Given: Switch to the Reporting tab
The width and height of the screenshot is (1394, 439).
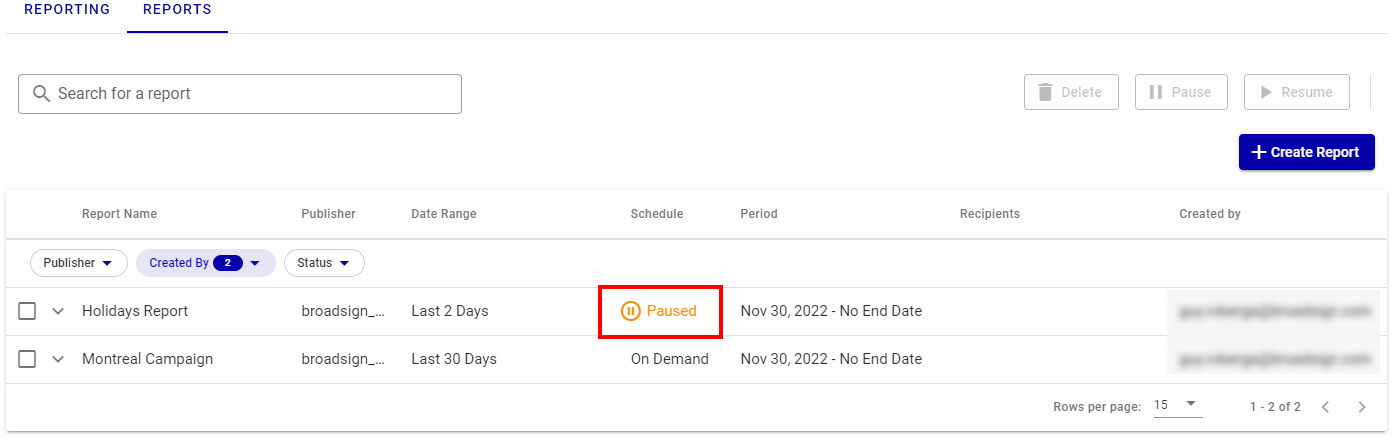Looking at the screenshot, I should point(67,10).
